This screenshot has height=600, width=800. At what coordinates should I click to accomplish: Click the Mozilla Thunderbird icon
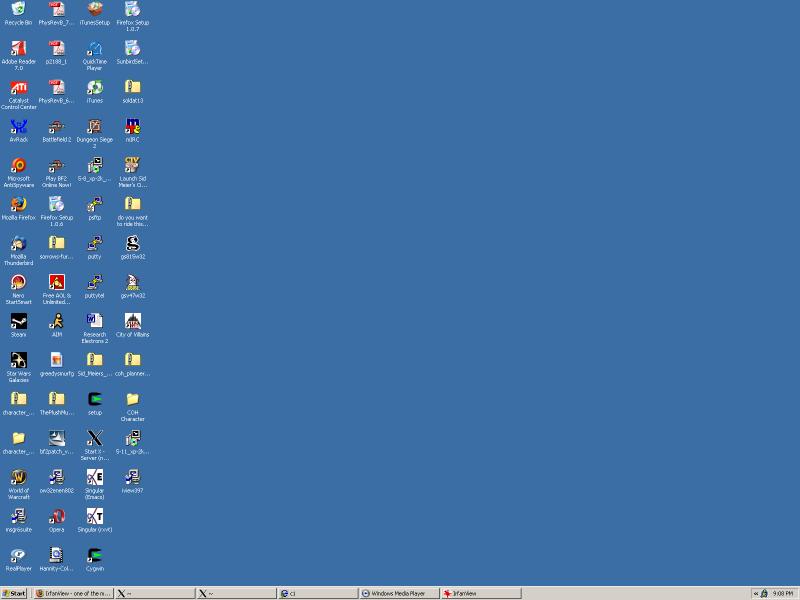(x=18, y=244)
